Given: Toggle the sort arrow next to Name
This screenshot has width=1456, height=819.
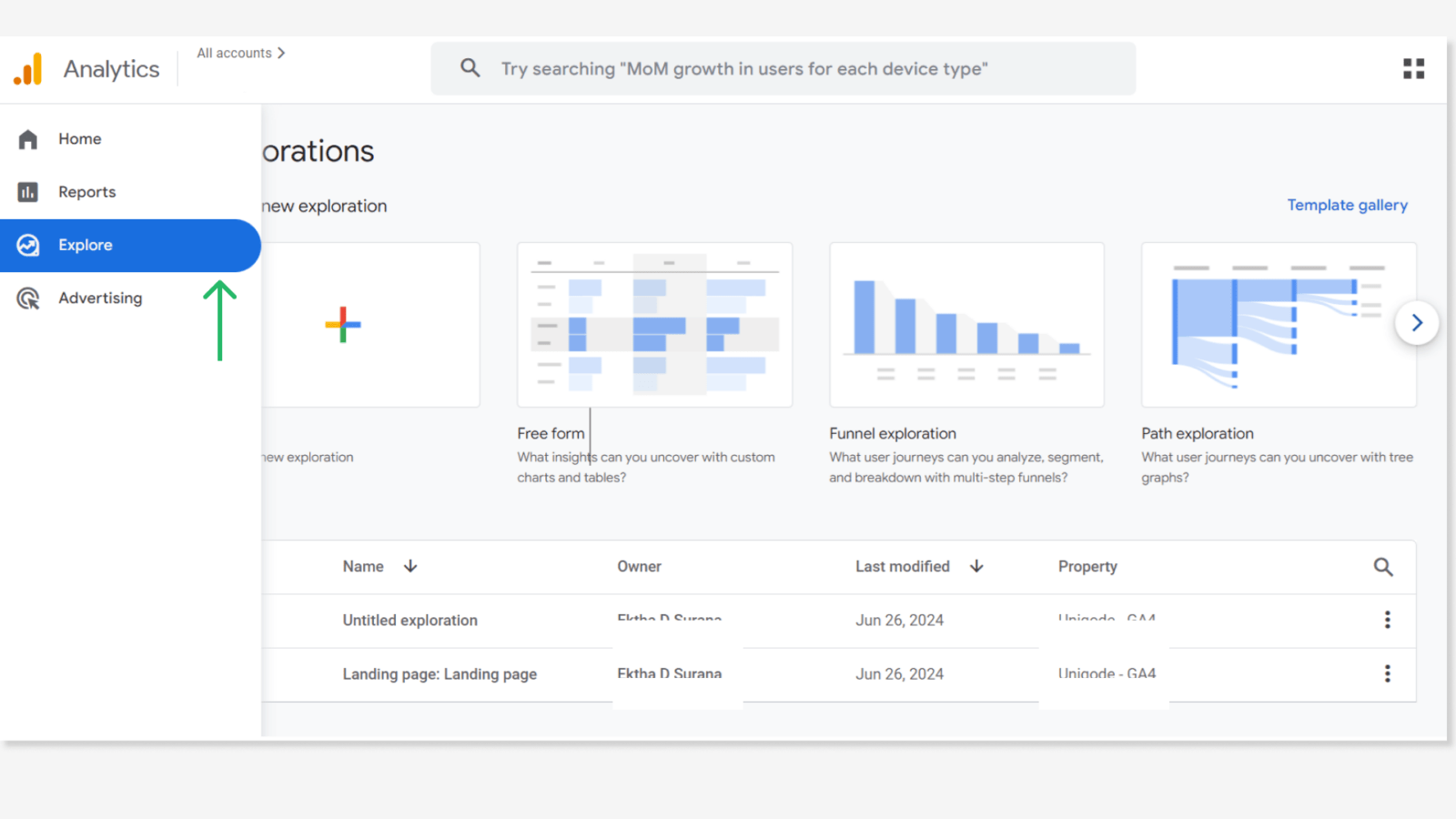Looking at the screenshot, I should 410,566.
